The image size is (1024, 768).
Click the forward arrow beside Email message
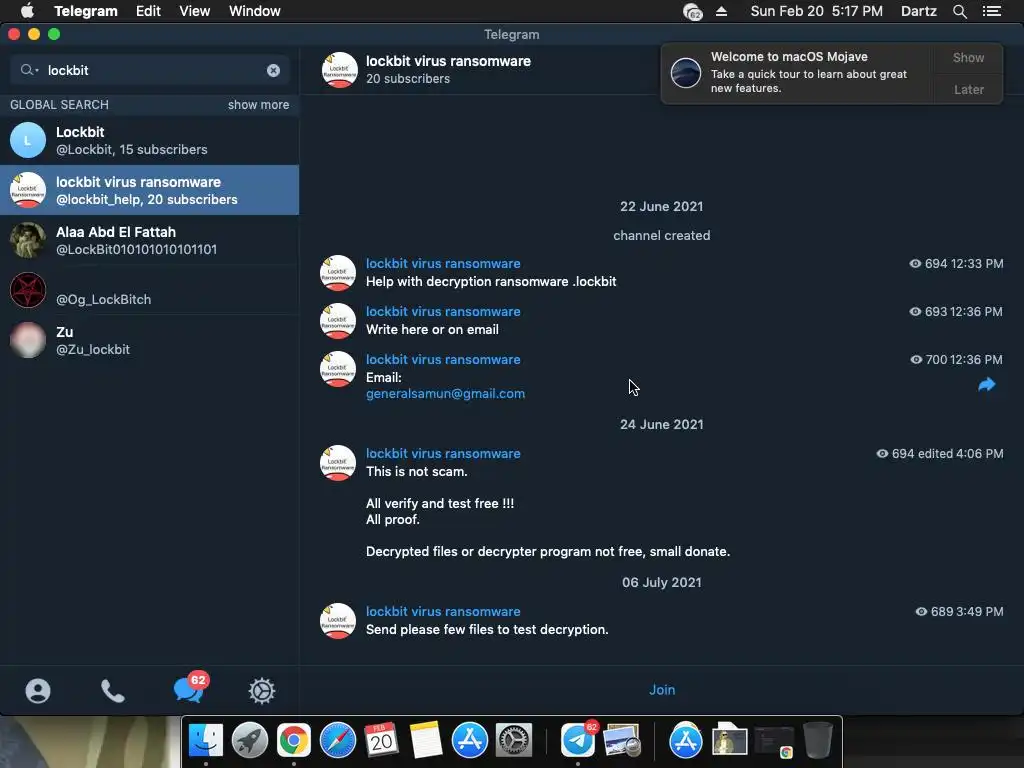coord(987,385)
